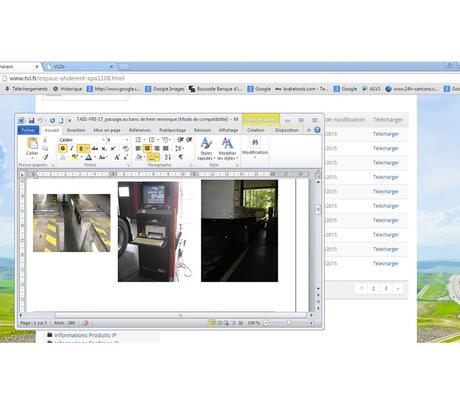
Task: Click the proofing error icon in status bar
Action: click(x=85, y=323)
